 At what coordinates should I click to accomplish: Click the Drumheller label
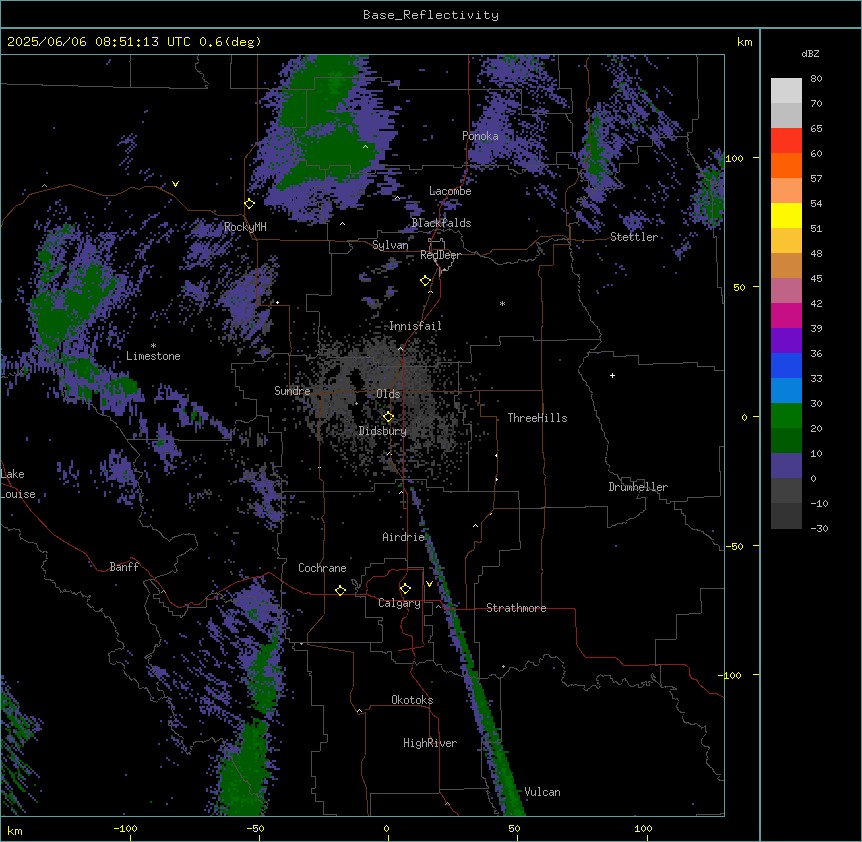[x=638, y=487]
